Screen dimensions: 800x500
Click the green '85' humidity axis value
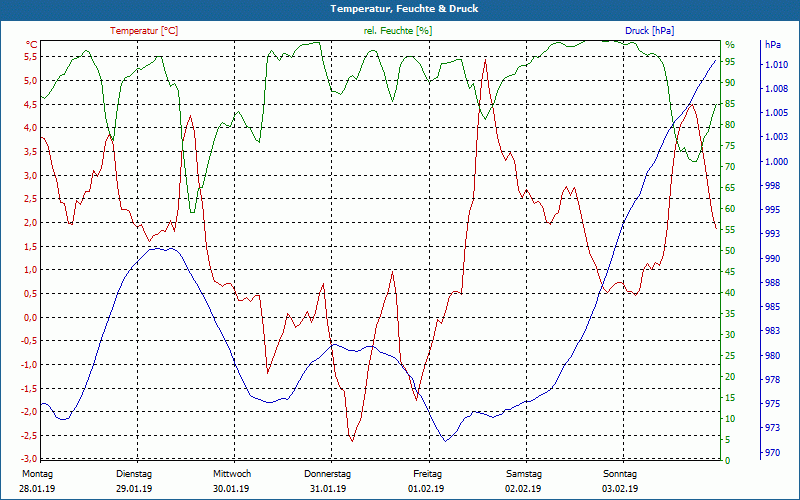tap(730, 104)
